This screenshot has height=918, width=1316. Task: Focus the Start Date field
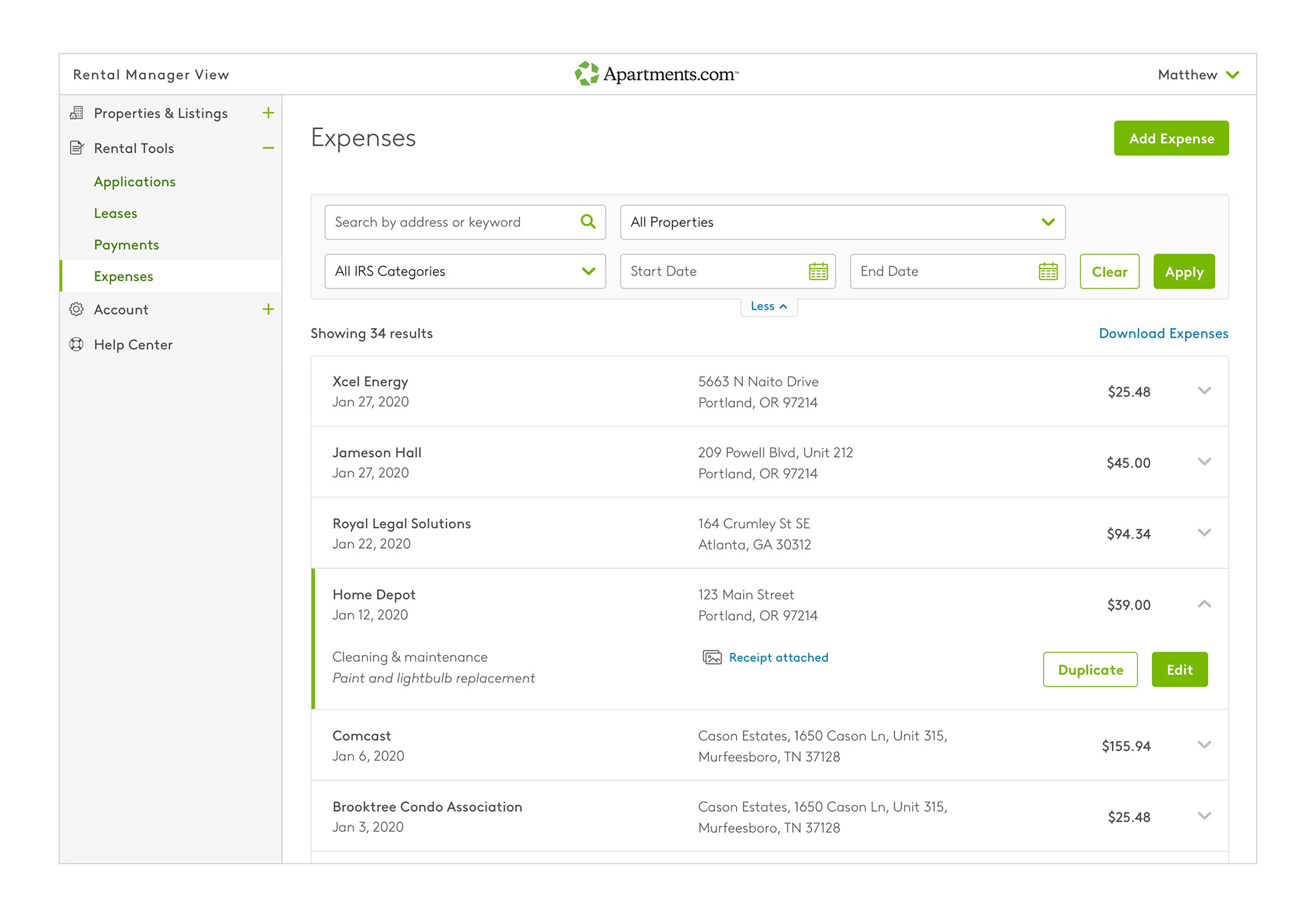coord(727,271)
